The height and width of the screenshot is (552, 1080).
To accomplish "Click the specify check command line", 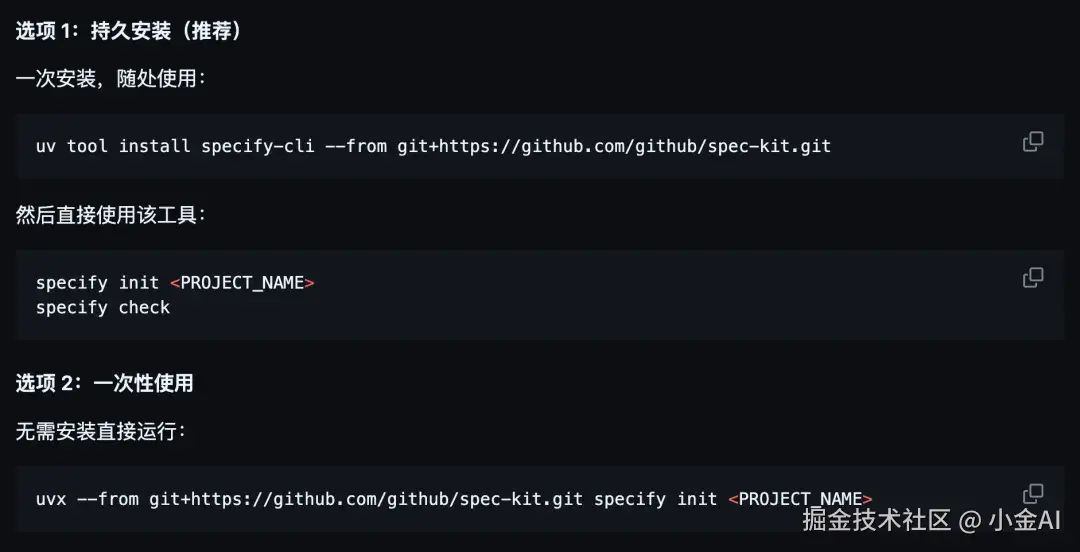I will 103,307.
